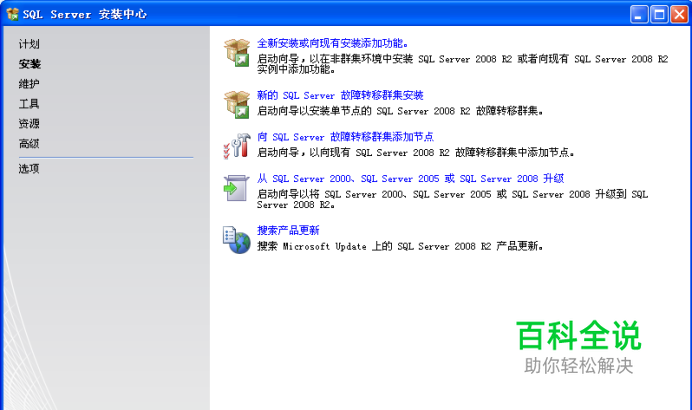The image size is (692, 410).
Task: Switch to the 工具 section
Action: pyautogui.click(x=29, y=104)
